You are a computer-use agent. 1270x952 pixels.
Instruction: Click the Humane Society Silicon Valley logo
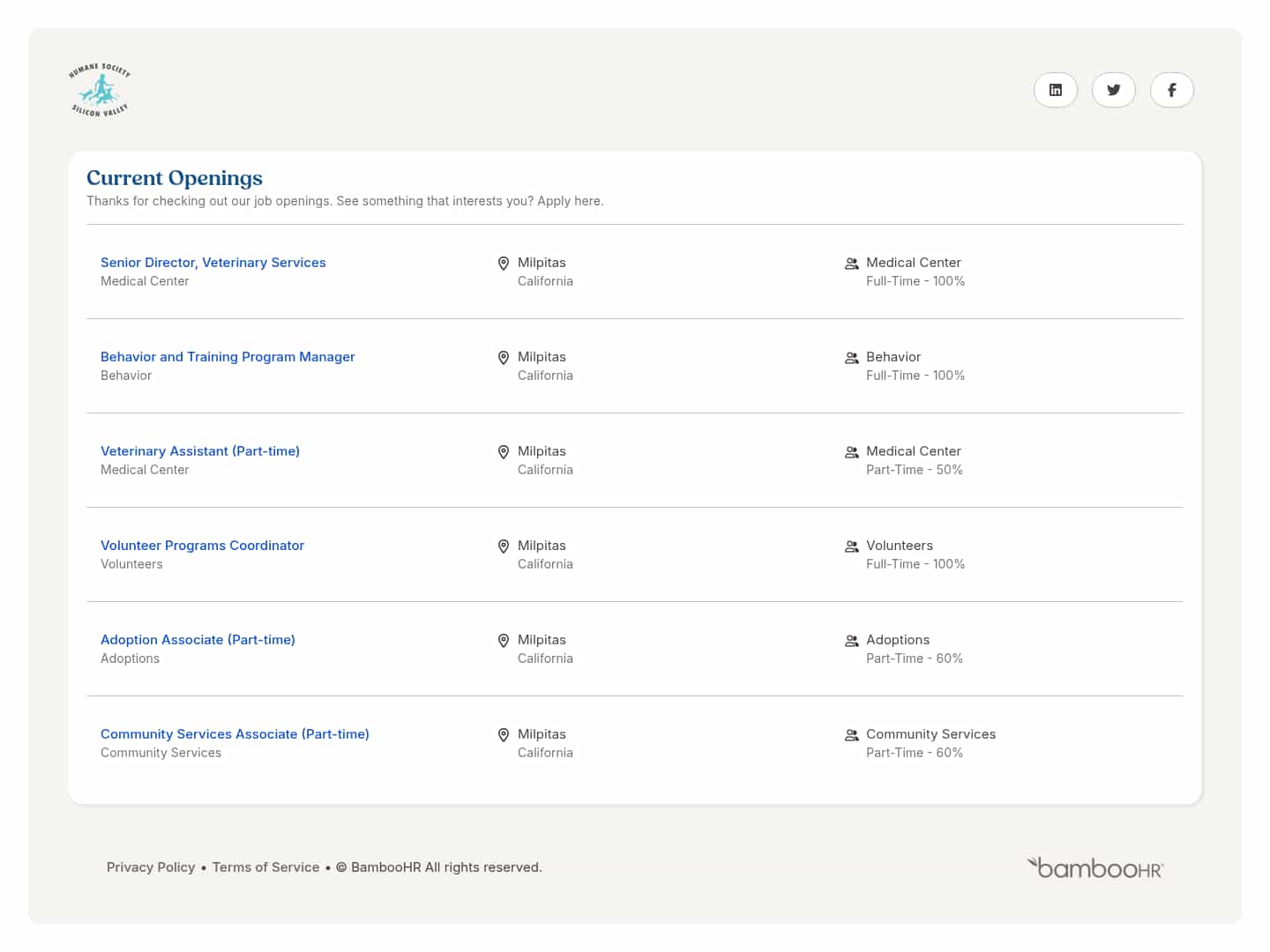click(x=100, y=90)
